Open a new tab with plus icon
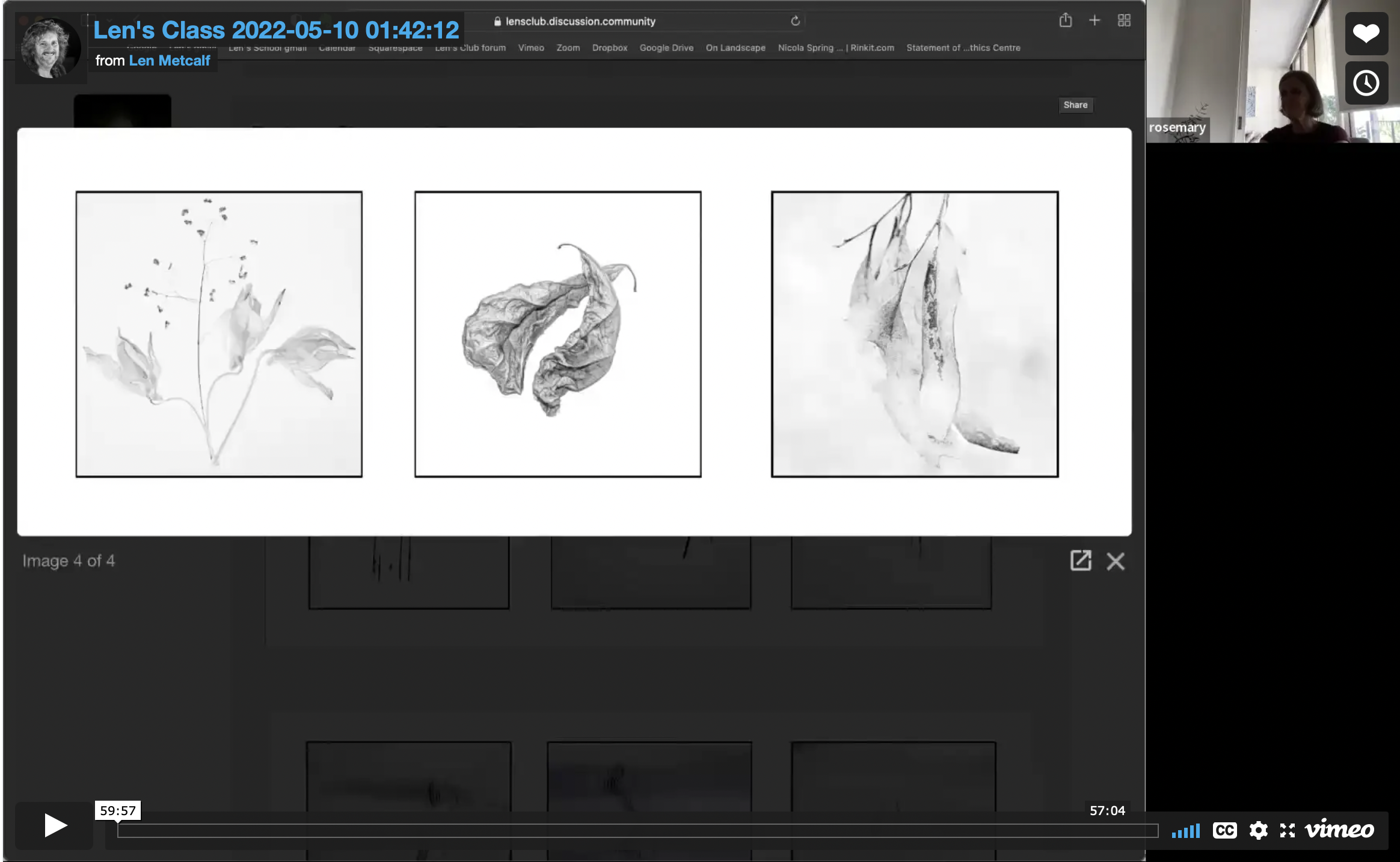The image size is (1400, 862). point(1095,20)
